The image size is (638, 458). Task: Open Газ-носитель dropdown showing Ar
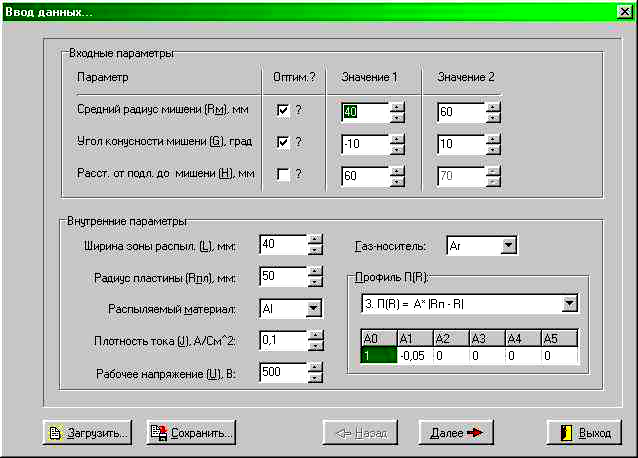[x=509, y=245]
